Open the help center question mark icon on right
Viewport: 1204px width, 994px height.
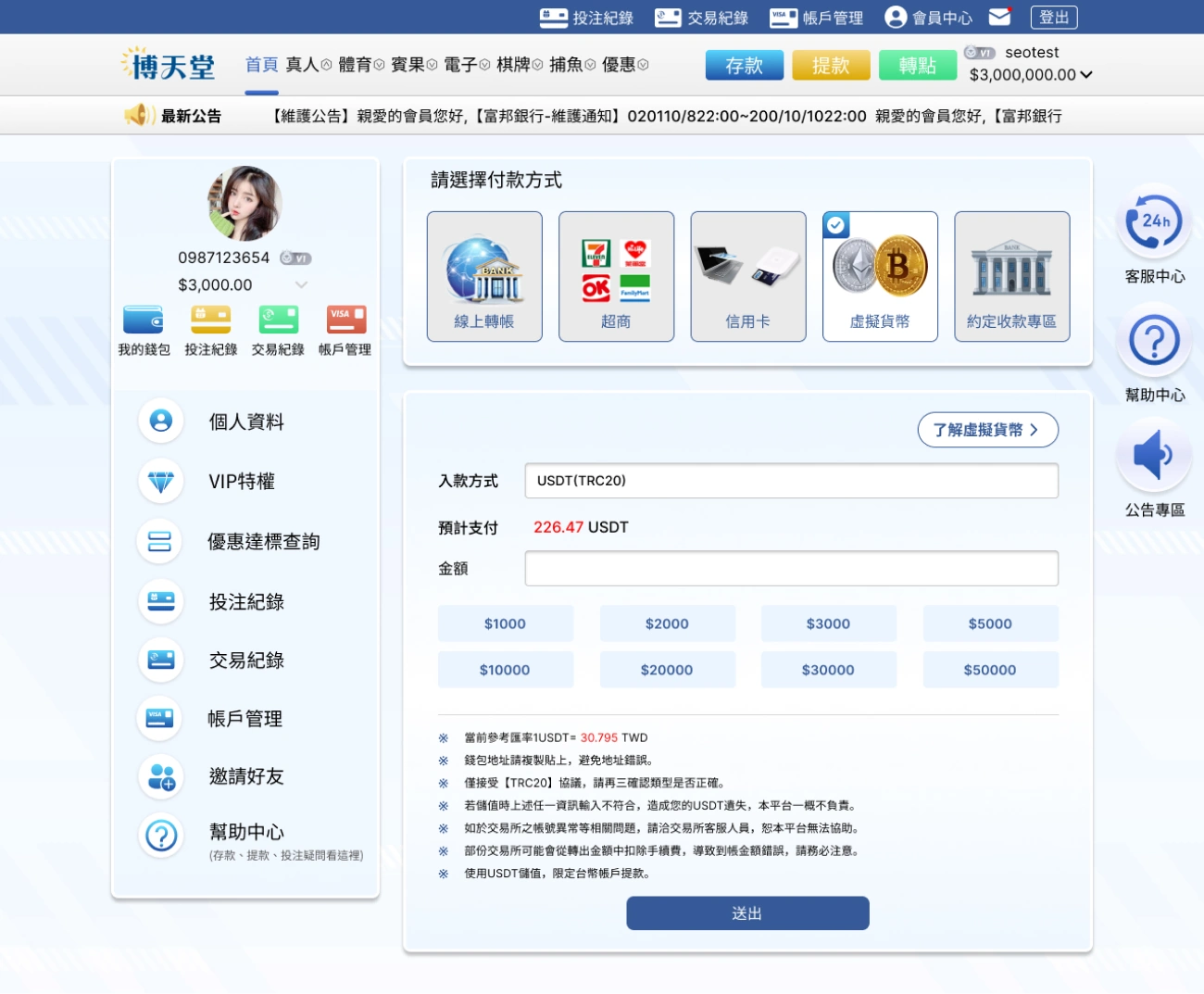click(1153, 341)
